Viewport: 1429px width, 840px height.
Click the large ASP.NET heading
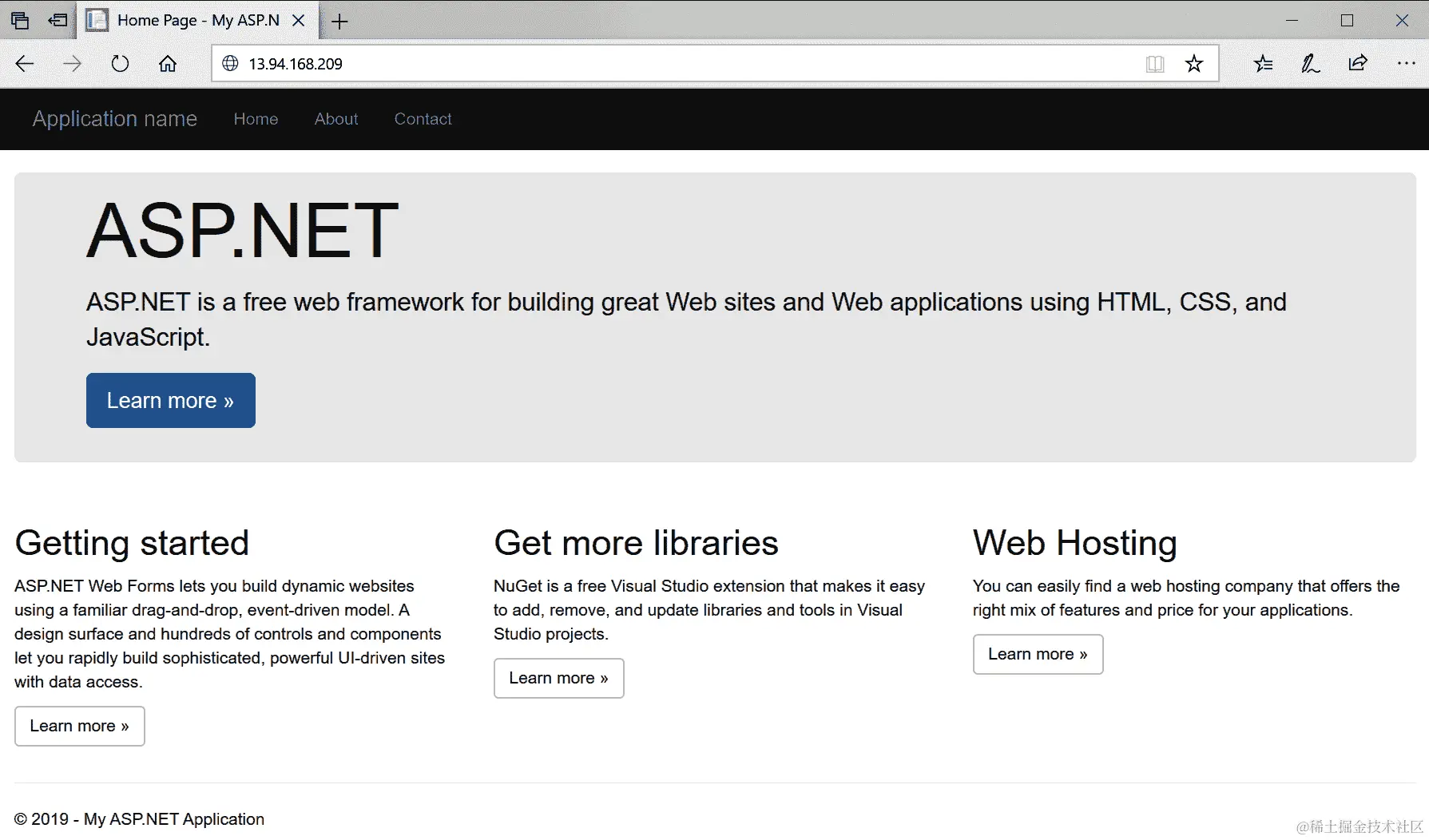pos(243,231)
